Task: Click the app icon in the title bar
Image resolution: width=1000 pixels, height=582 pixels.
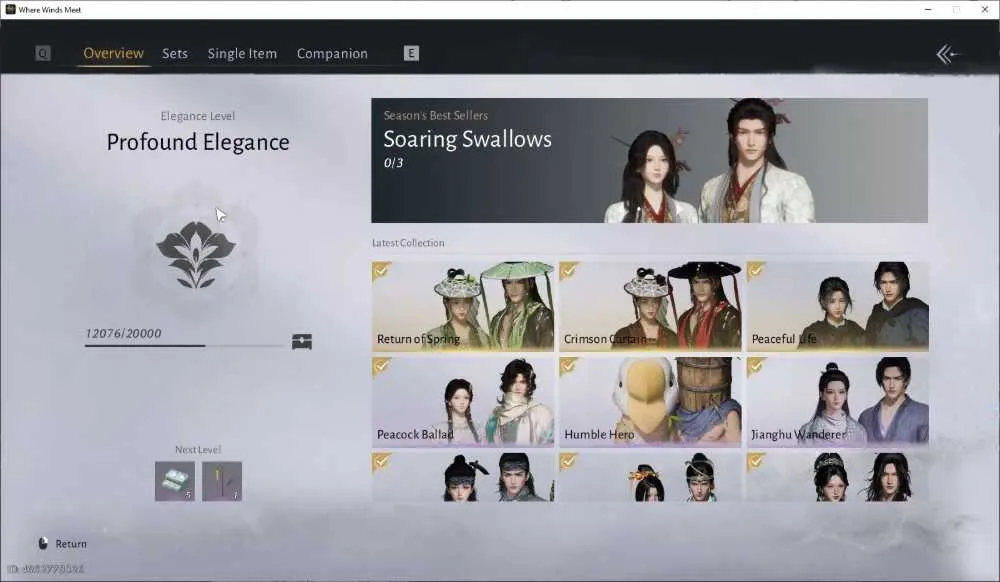Action: click(x=10, y=10)
